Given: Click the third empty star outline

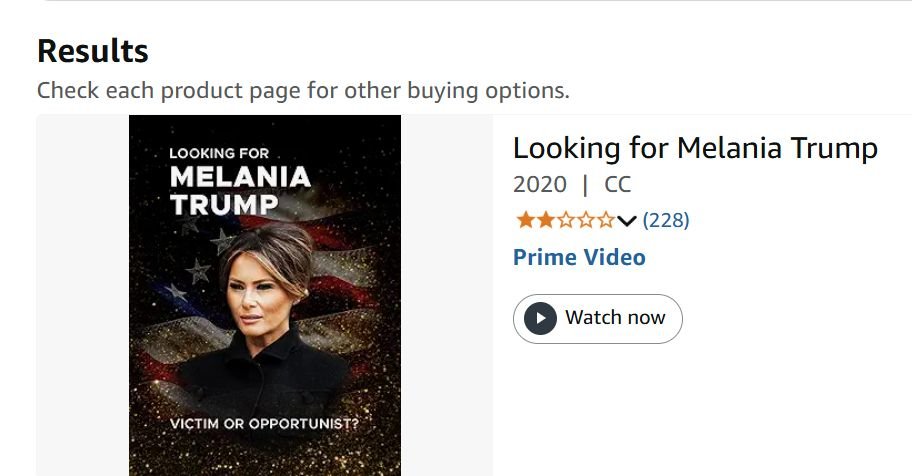Looking at the screenshot, I should [565, 220].
